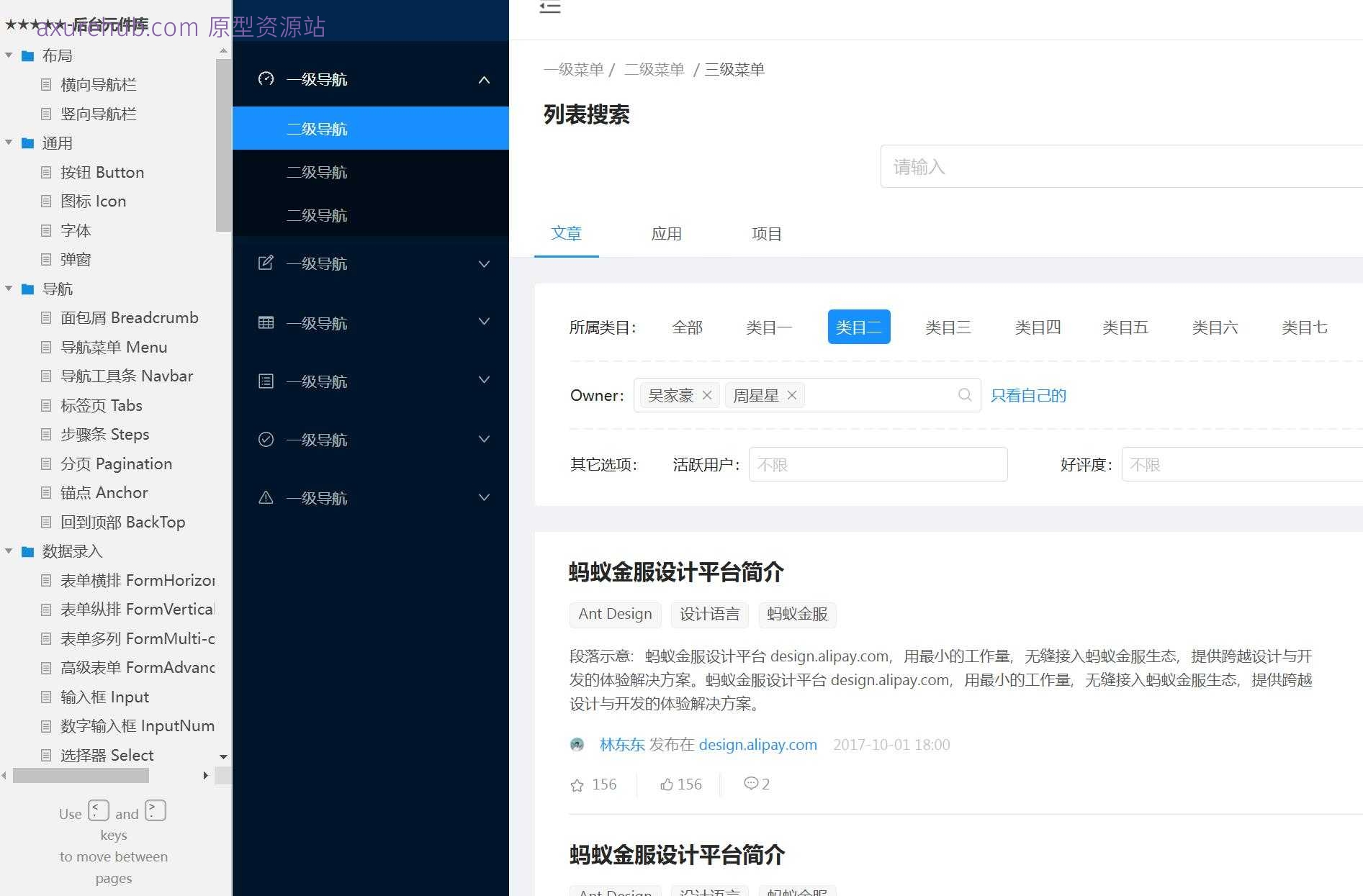Viewport: 1363px width, 896px height.
Task: Collapse the 布局 folder in left tree
Action: point(9,55)
